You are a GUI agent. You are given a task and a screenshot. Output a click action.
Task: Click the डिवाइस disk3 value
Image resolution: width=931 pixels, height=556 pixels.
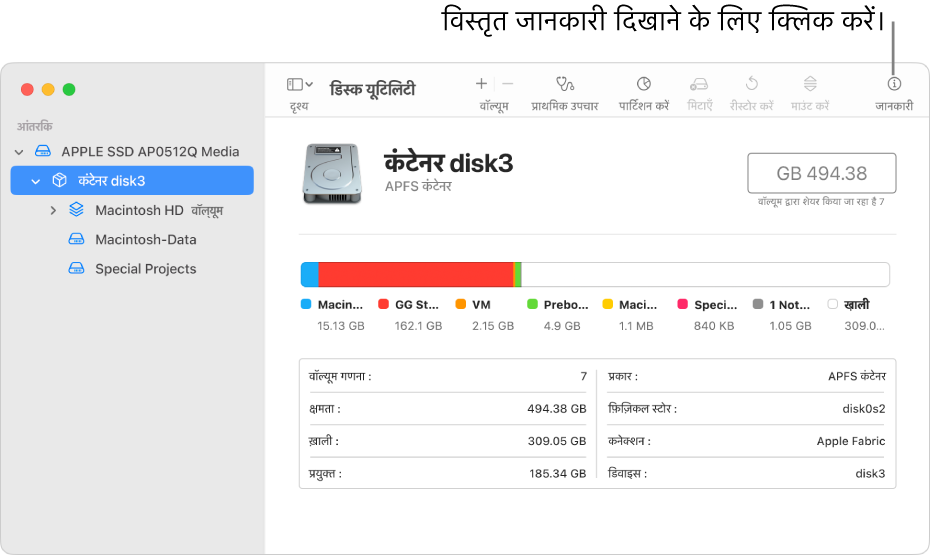click(x=870, y=473)
